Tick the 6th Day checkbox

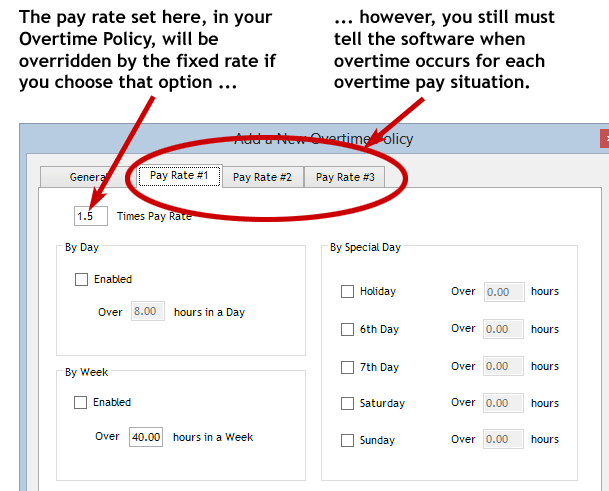[347, 329]
